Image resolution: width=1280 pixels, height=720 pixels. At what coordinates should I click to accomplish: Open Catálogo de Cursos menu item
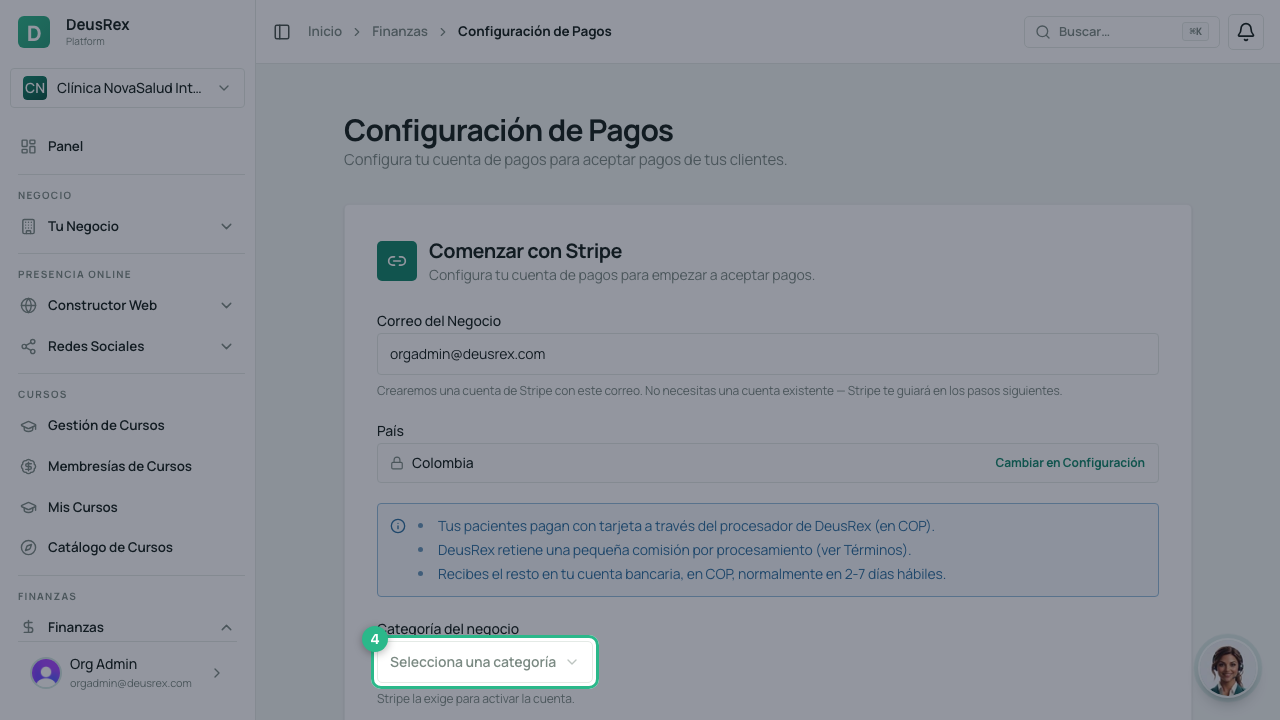[x=127, y=547]
